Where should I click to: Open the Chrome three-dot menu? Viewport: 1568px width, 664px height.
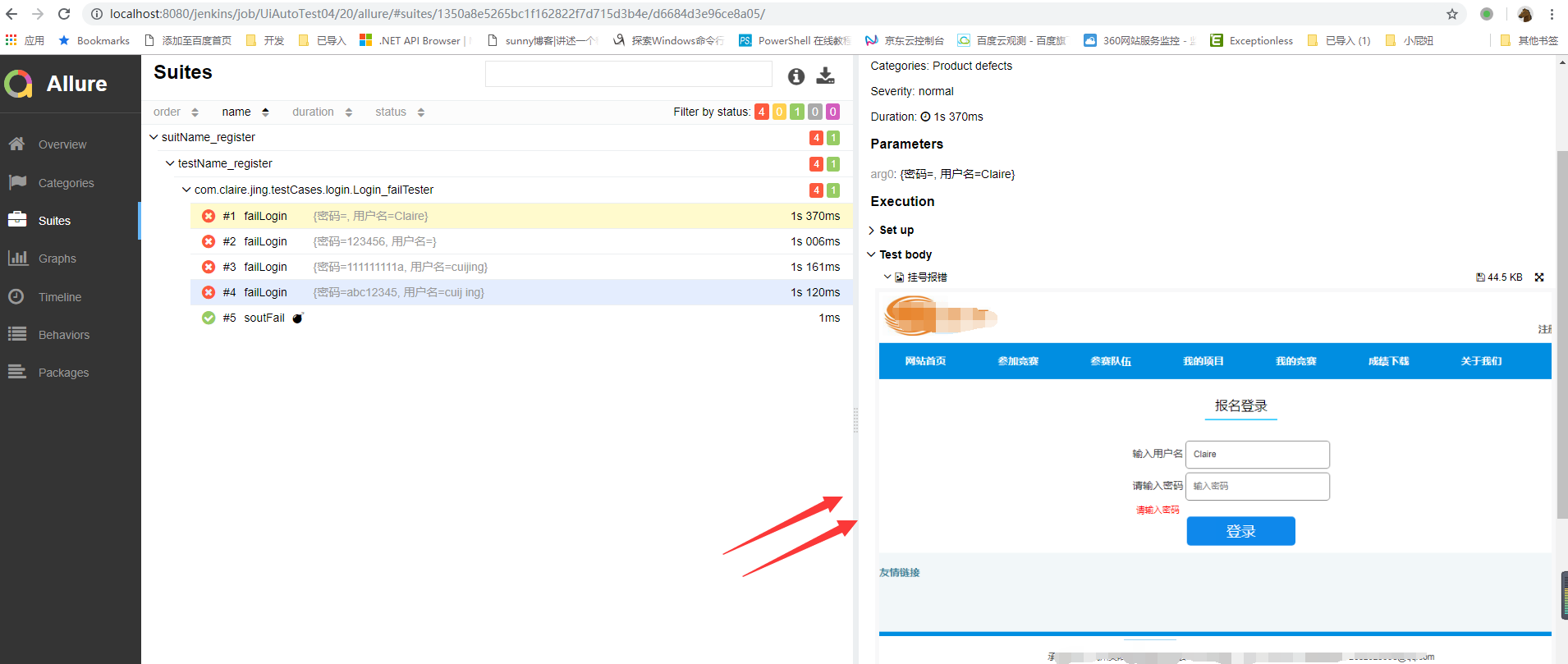1552,14
